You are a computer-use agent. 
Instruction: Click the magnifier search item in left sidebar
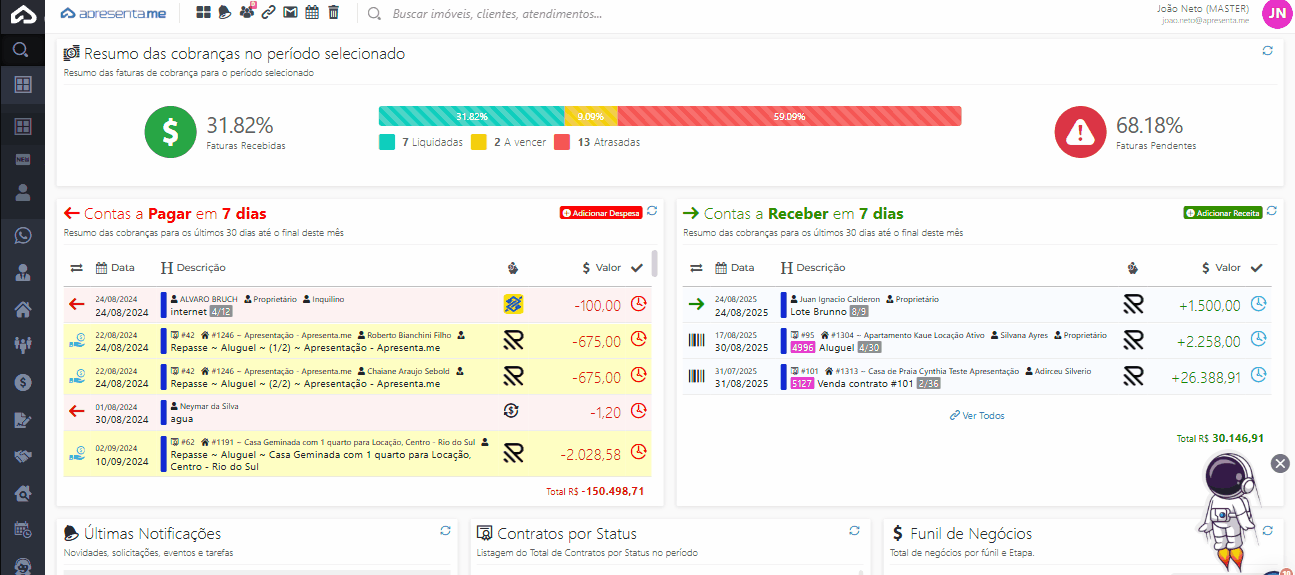click(x=21, y=49)
